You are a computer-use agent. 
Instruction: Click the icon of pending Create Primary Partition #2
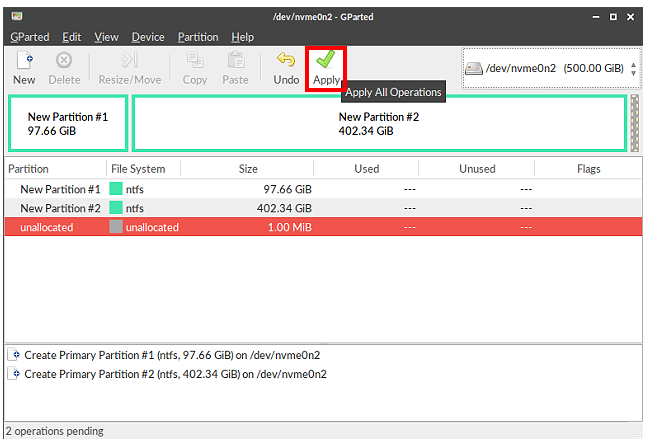coord(14,373)
